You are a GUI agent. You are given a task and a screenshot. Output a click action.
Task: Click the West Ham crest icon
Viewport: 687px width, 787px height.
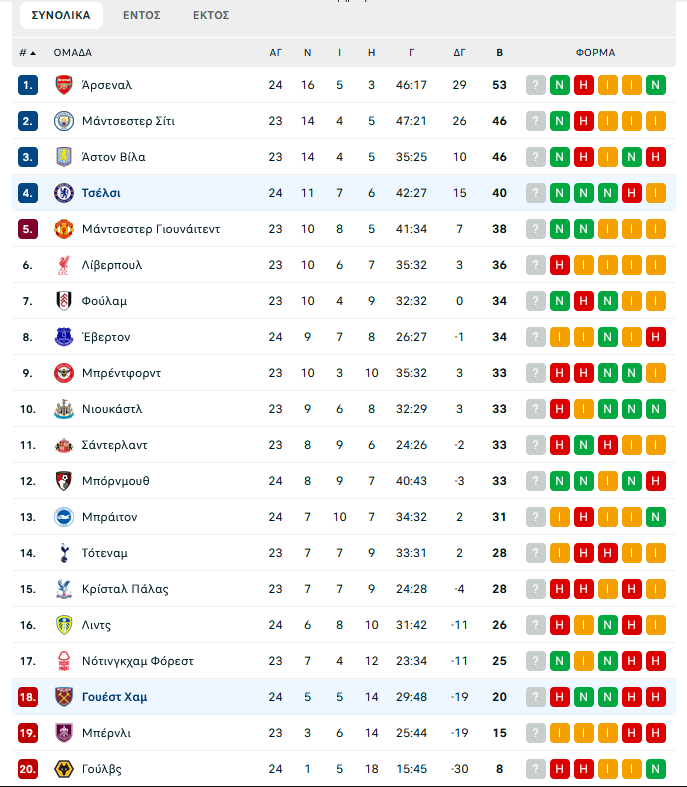point(64,697)
